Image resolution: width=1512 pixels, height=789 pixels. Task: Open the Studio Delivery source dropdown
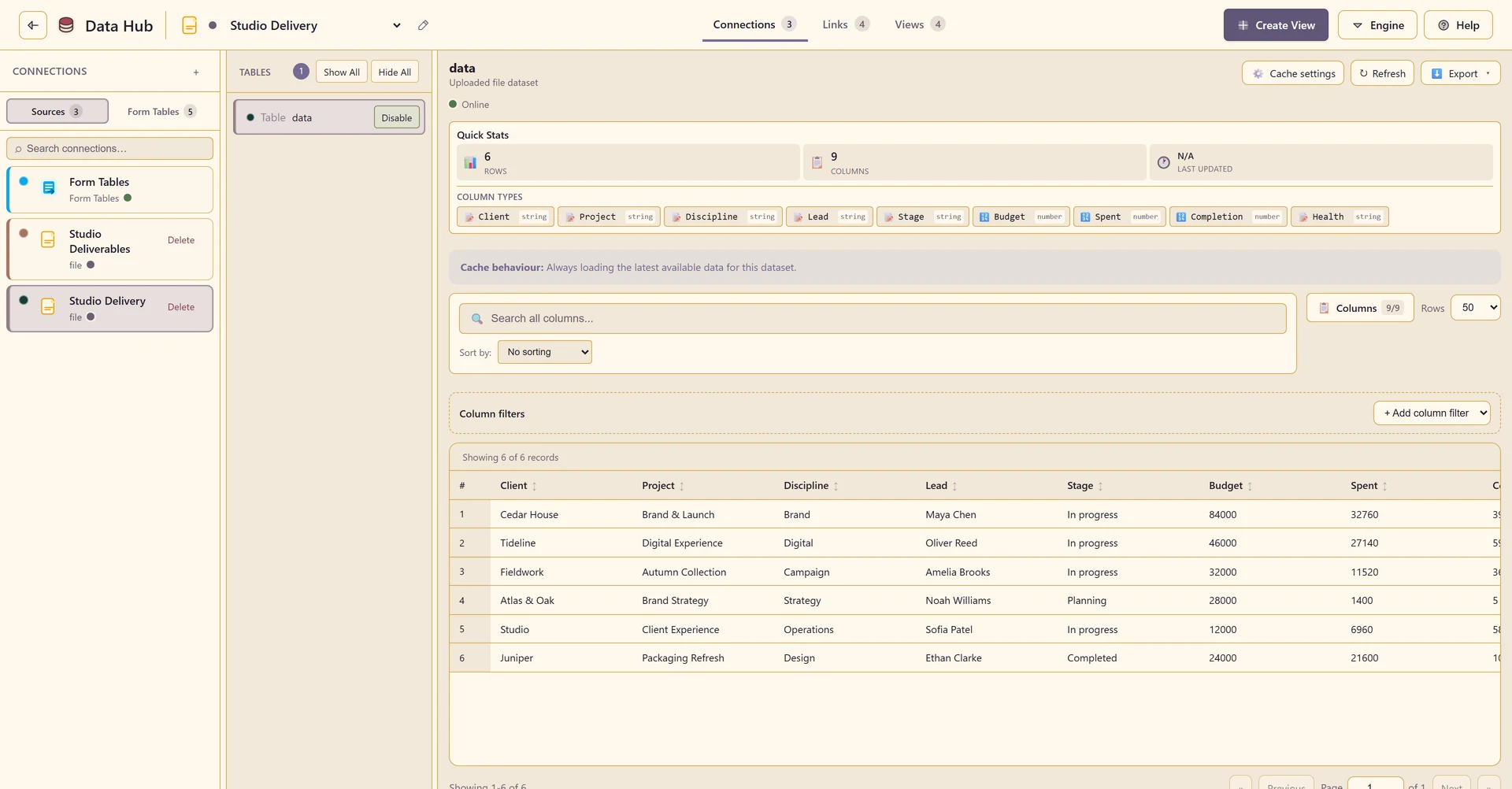pos(315,25)
